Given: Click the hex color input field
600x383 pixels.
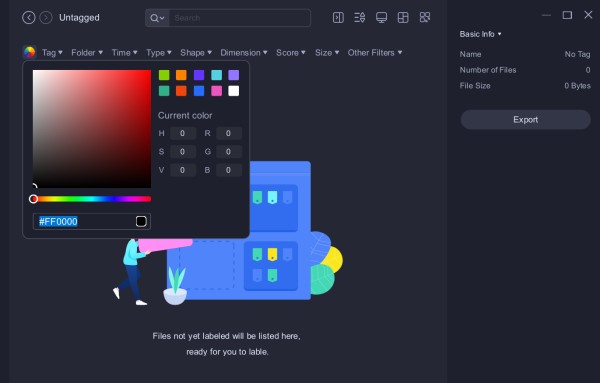Looking at the screenshot, I should [92, 222].
